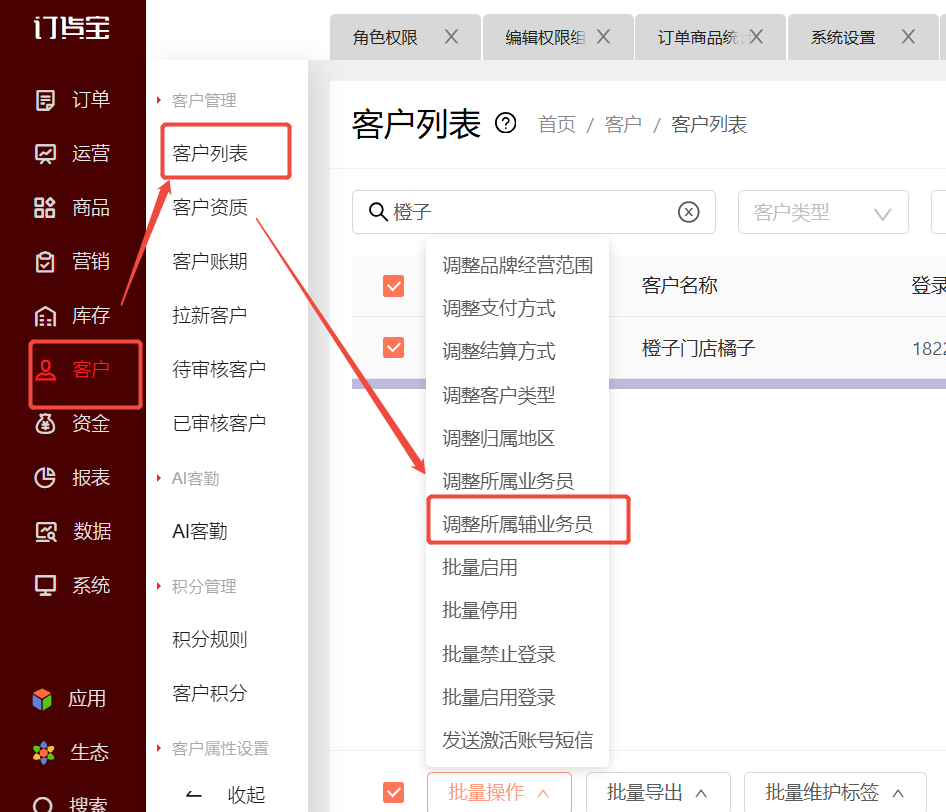The image size is (946, 812).
Task: Switch to the 订单商品统计 tab
Action: coord(702,37)
